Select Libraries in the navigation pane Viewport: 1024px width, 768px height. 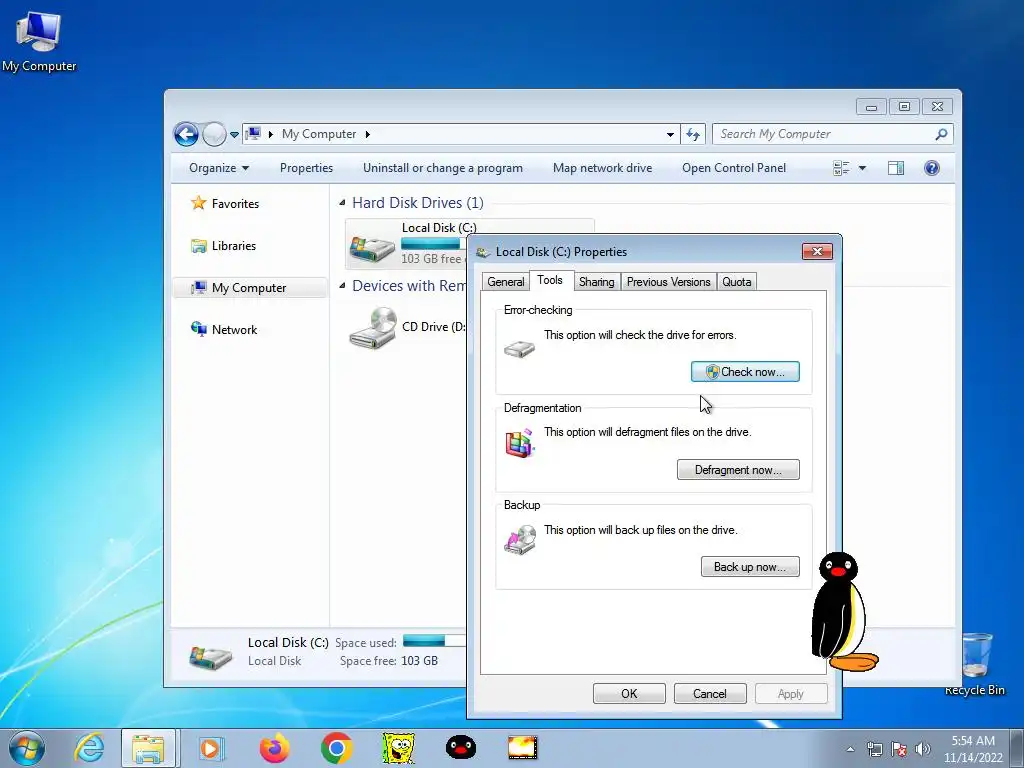(223, 246)
